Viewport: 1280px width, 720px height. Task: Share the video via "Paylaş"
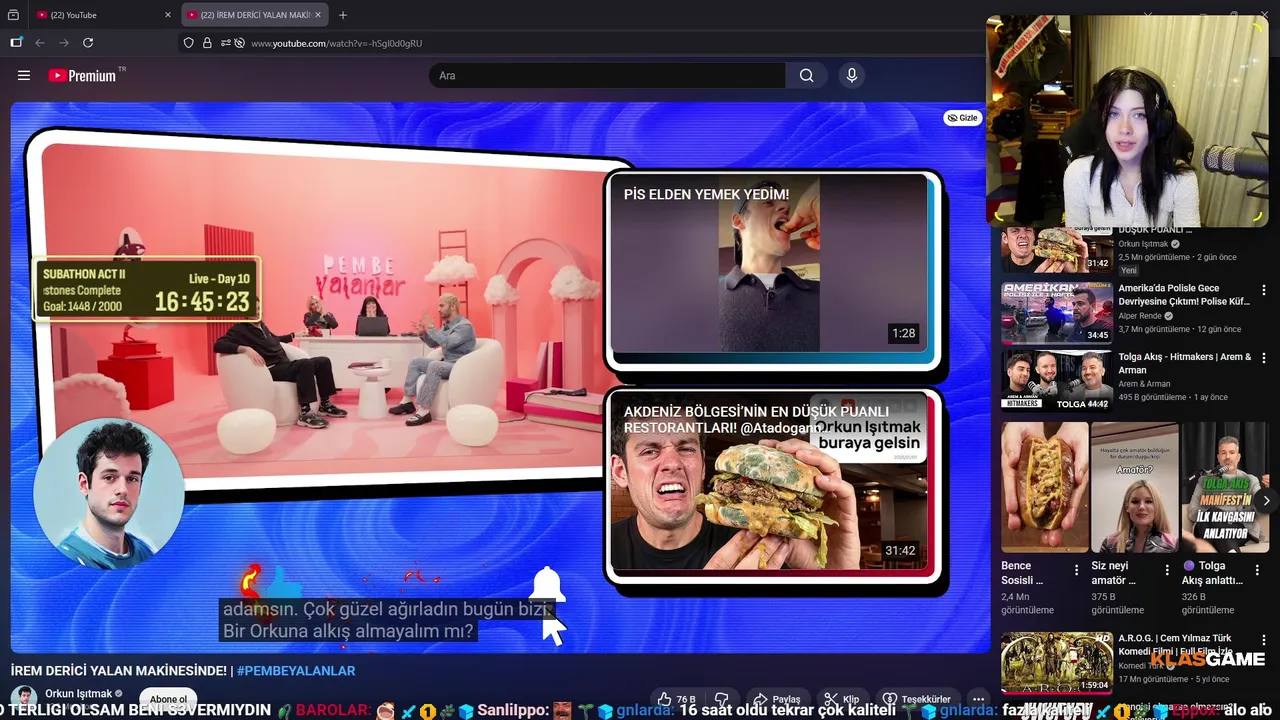click(x=777, y=699)
